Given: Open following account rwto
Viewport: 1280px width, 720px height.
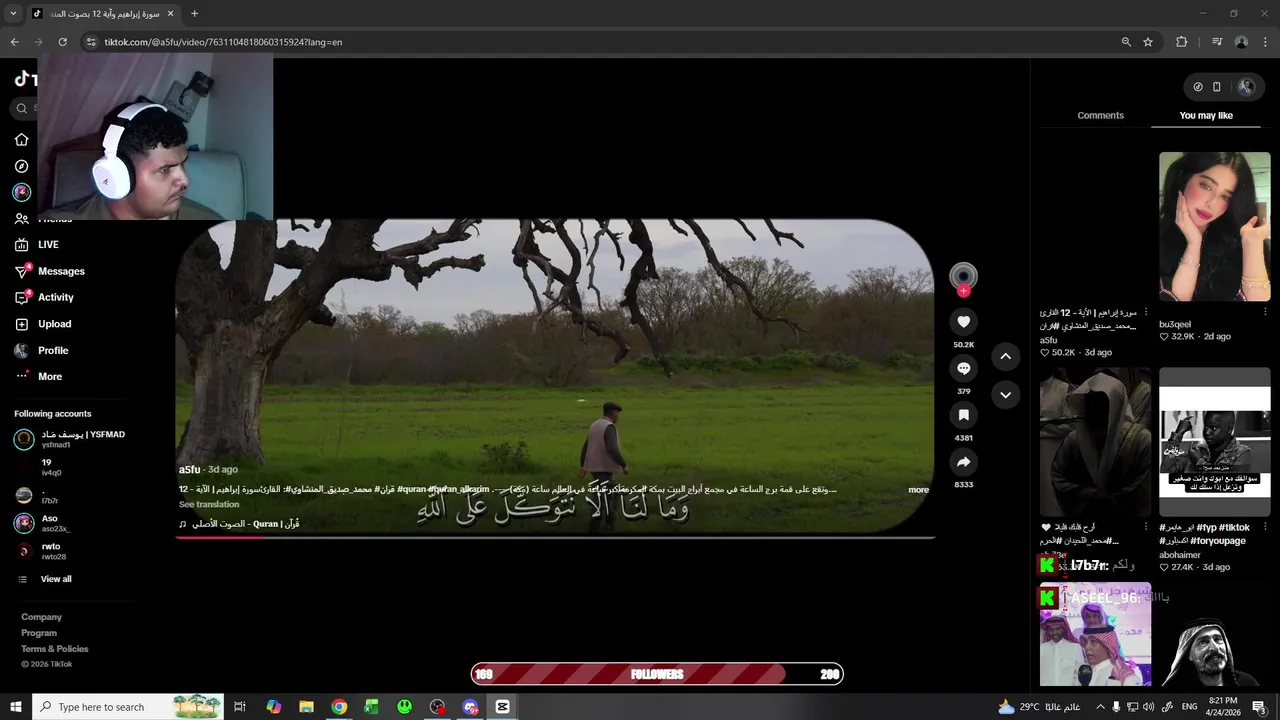Looking at the screenshot, I should coord(40,551).
